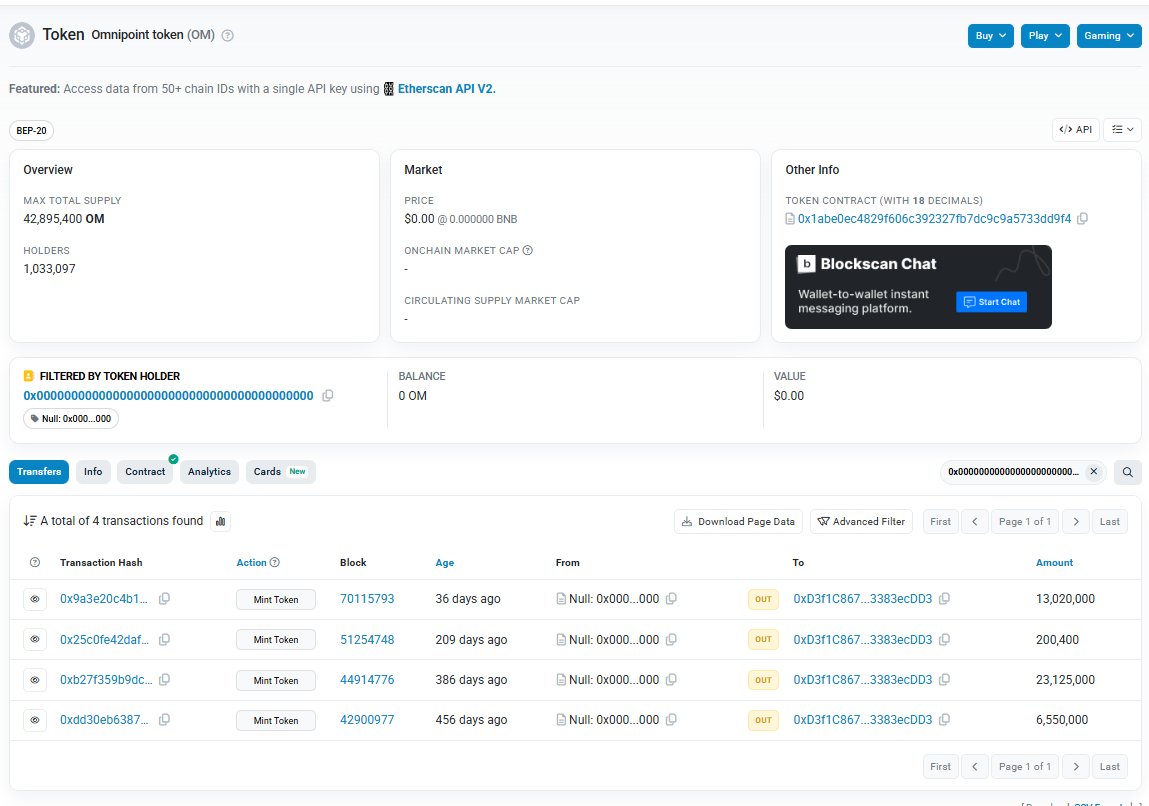
Task: Click top pagination Last button
Action: [1109, 522]
